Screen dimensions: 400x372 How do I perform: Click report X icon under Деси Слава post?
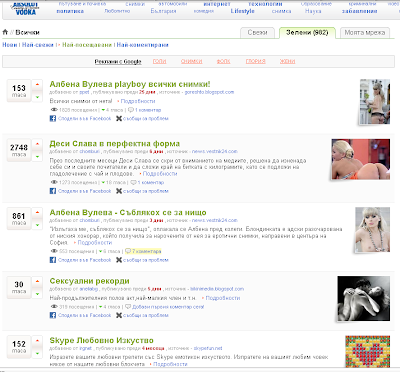coord(119,191)
